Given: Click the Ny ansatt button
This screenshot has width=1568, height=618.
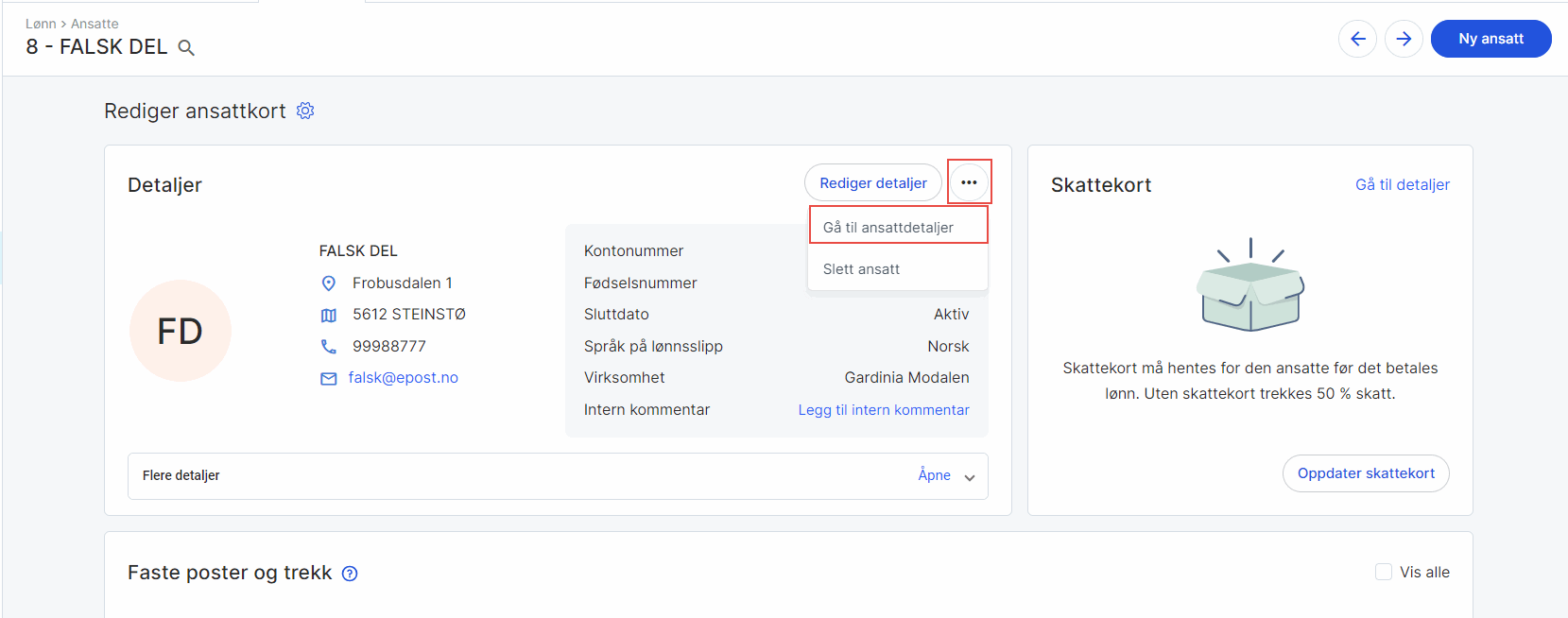Looking at the screenshot, I should pos(1490,39).
